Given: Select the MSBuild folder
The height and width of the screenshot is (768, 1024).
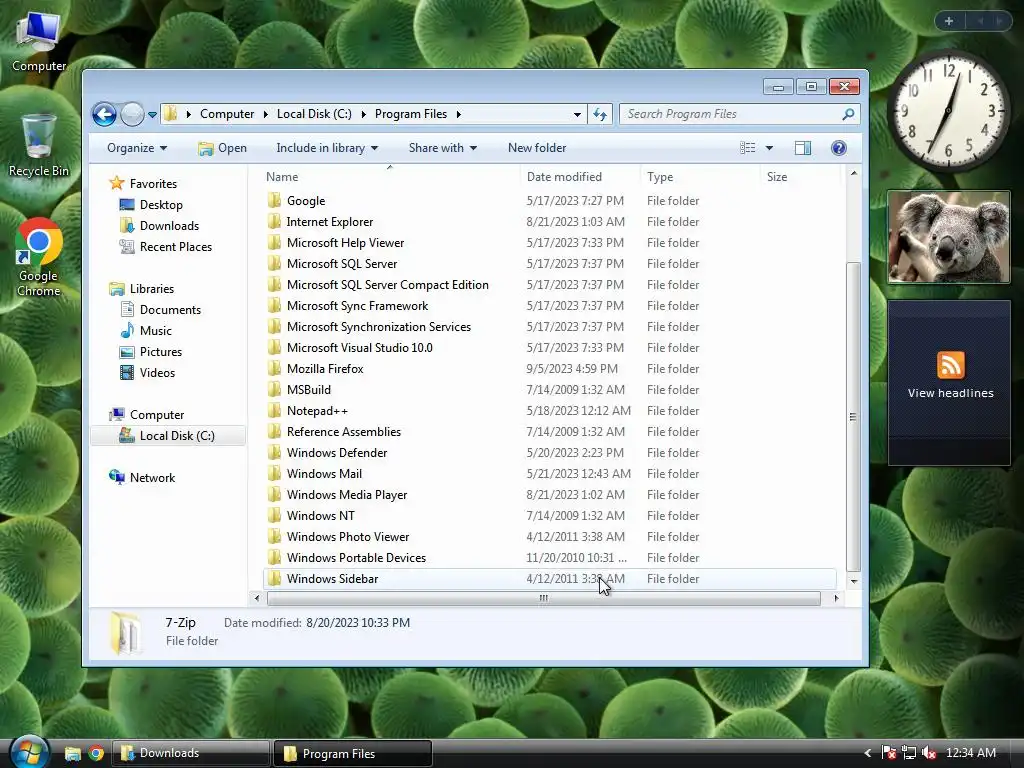Looking at the screenshot, I should 308,389.
